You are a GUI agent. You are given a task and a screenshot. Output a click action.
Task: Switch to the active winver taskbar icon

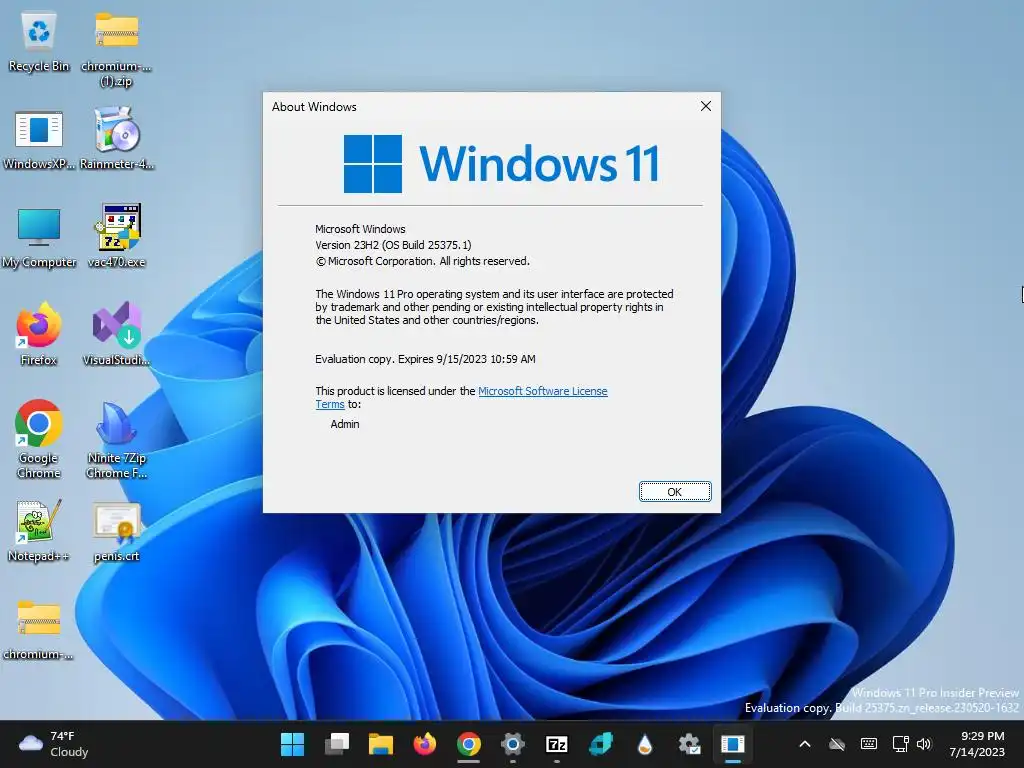tap(733, 744)
